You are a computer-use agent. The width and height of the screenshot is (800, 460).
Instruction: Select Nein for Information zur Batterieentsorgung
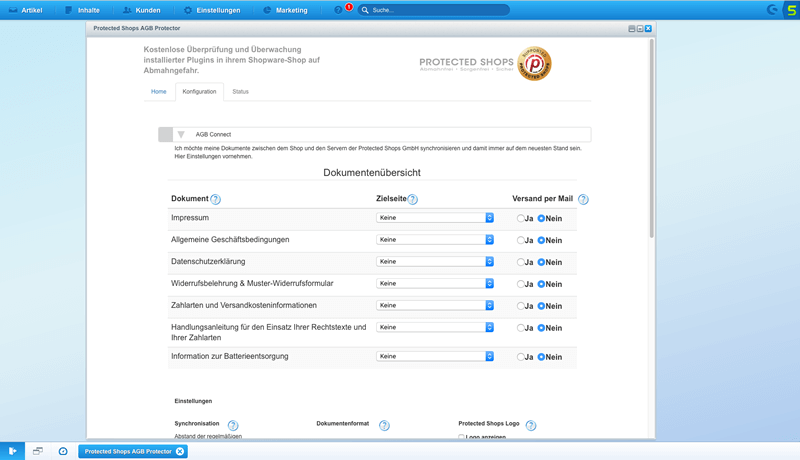pos(541,357)
